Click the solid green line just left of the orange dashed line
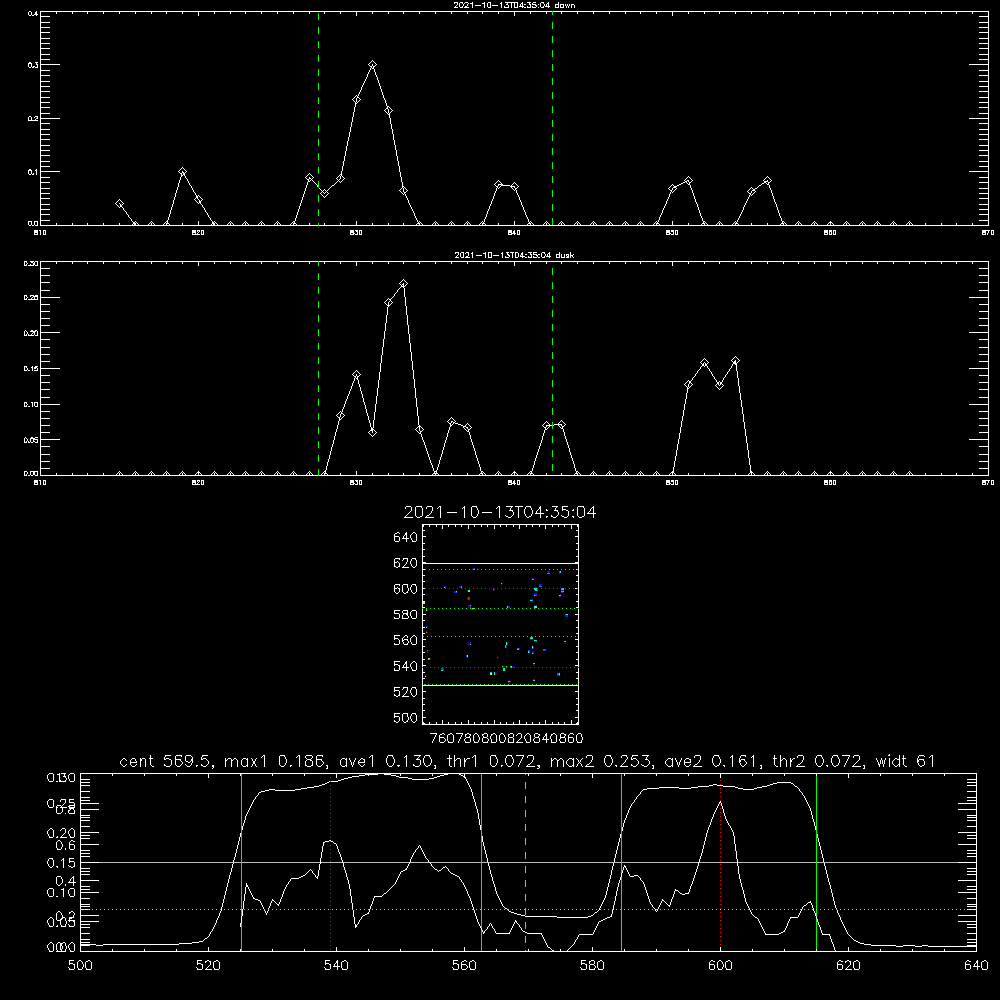Screen dimensions: 1000x1000 [x=482, y=862]
